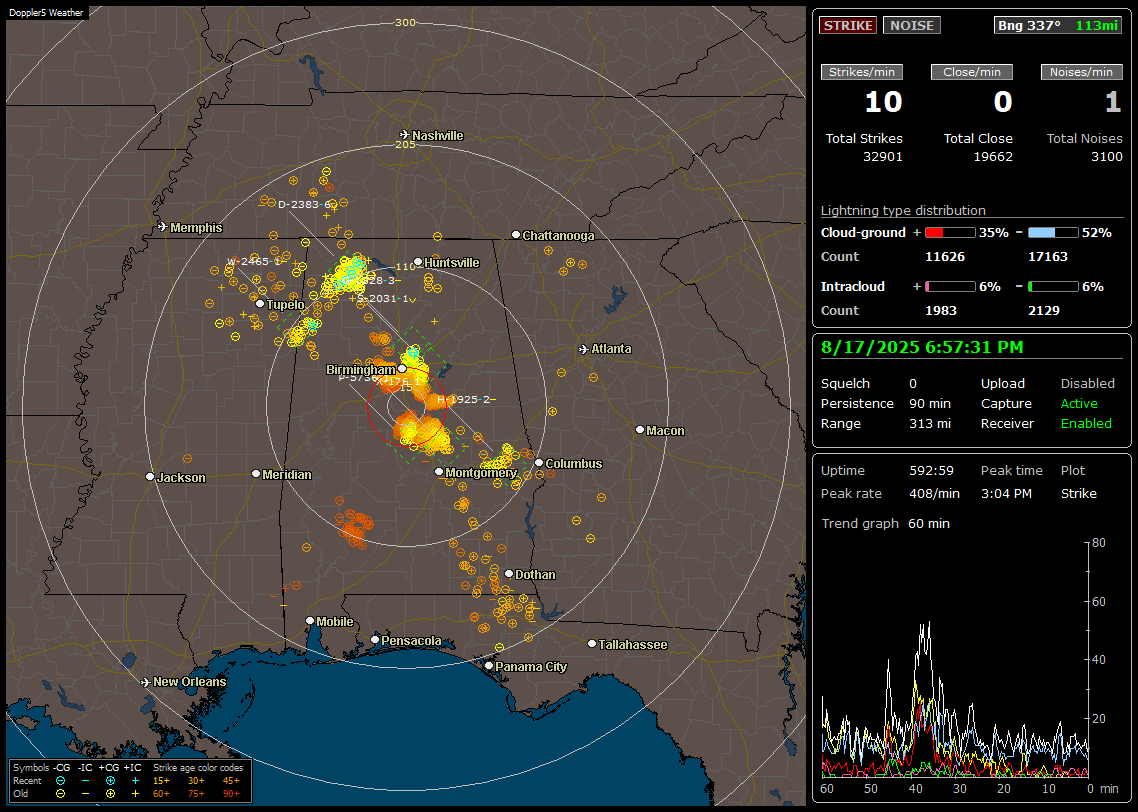Click the Memphis airport icon
This screenshot has width=1138, height=812.
coord(163,227)
